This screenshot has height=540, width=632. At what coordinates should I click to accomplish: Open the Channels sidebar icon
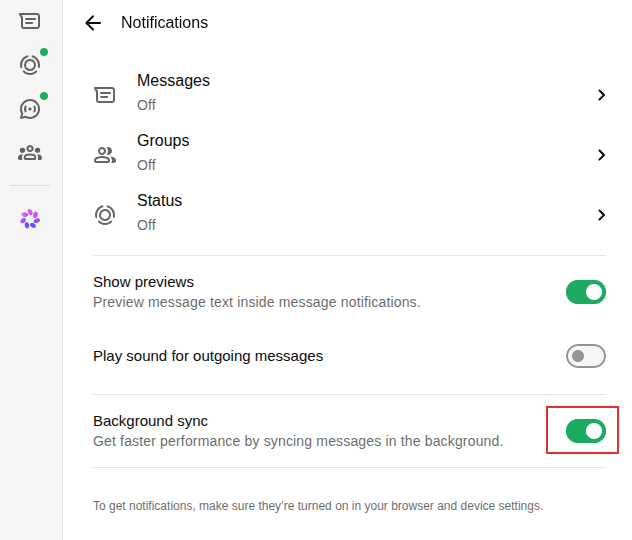coord(30,109)
